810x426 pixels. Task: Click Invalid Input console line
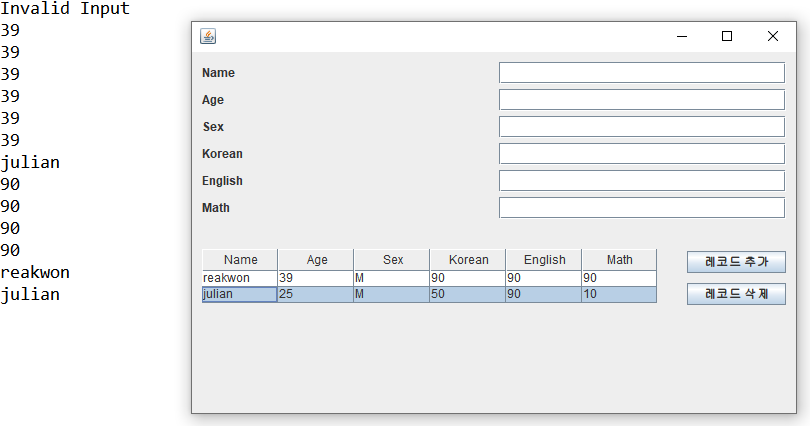click(65, 8)
